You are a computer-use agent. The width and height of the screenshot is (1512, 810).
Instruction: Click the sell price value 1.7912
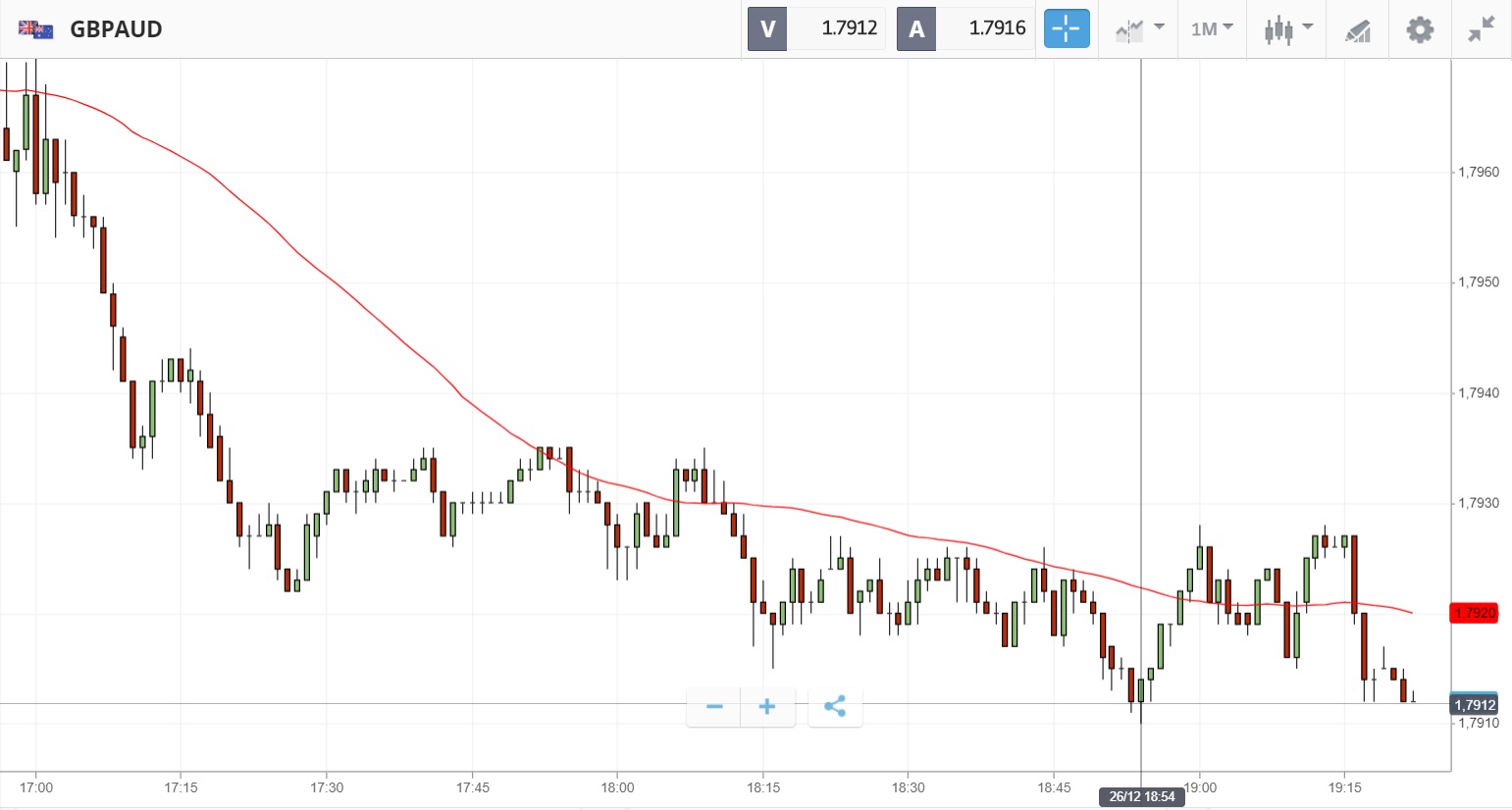(849, 28)
